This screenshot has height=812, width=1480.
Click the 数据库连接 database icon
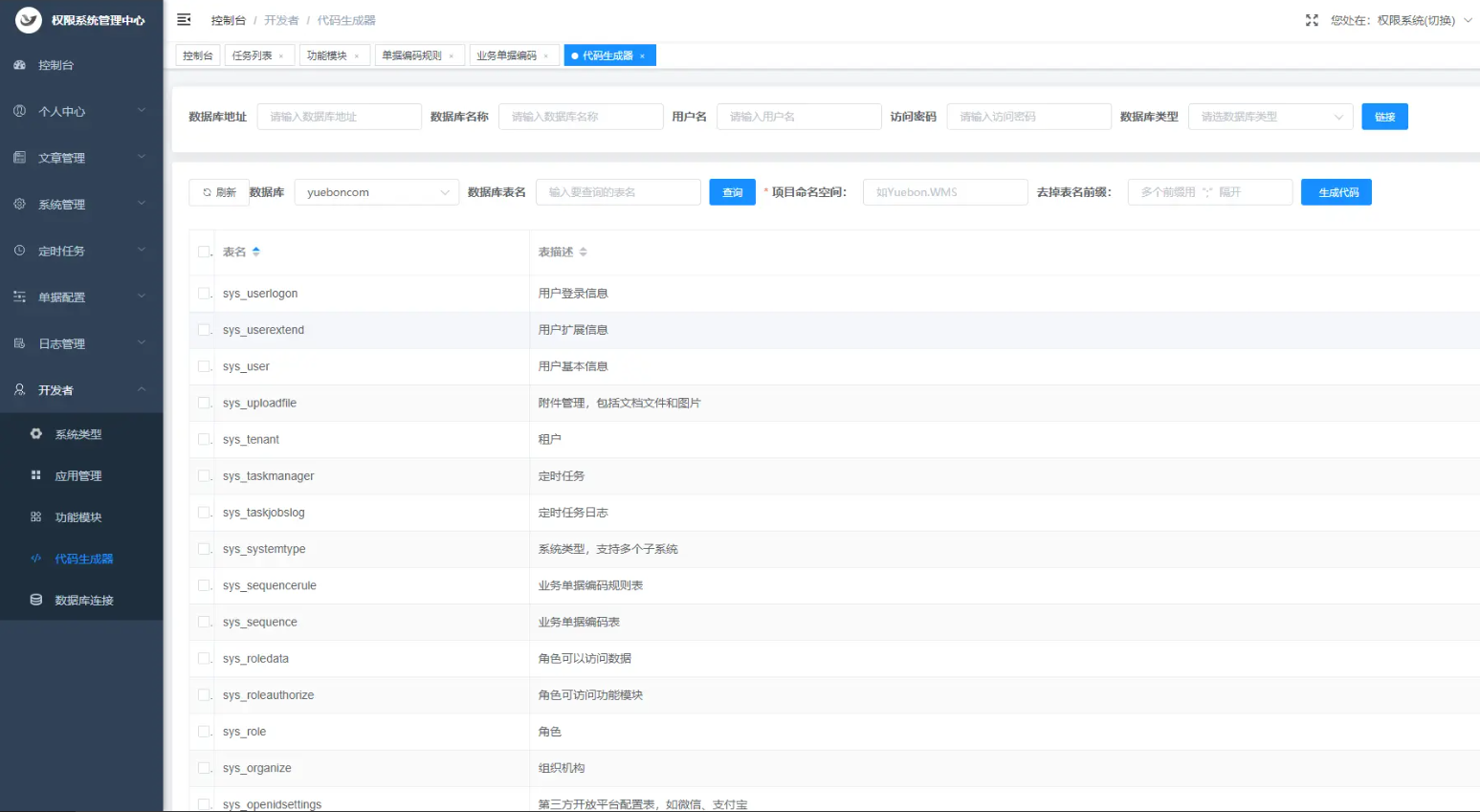tap(36, 600)
